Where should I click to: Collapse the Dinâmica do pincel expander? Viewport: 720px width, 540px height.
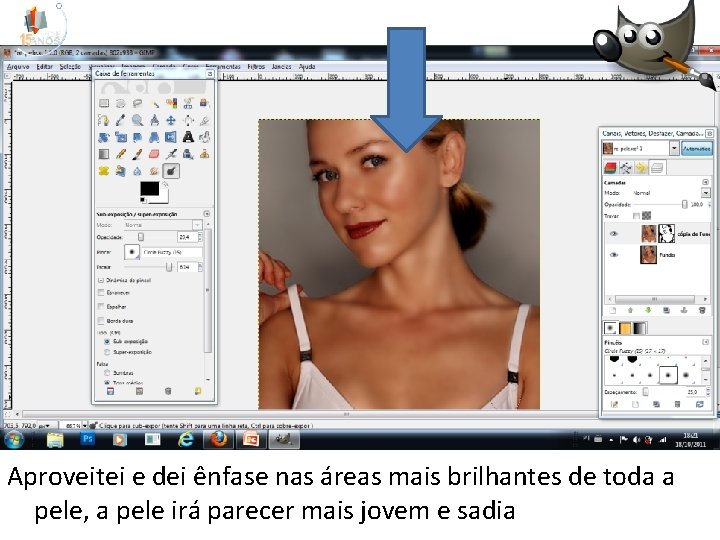click(101, 280)
